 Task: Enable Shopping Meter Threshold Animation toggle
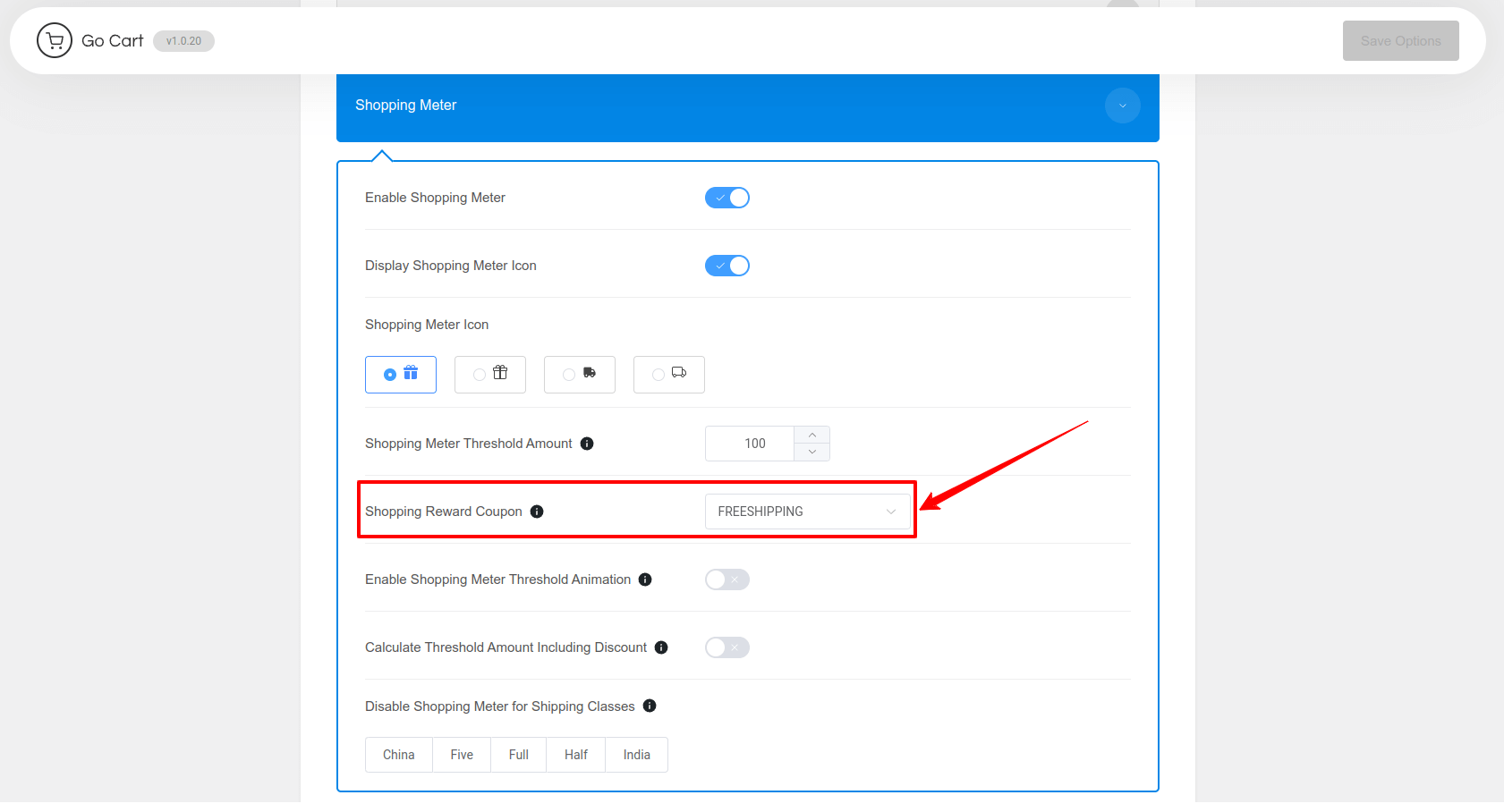pyautogui.click(x=727, y=579)
